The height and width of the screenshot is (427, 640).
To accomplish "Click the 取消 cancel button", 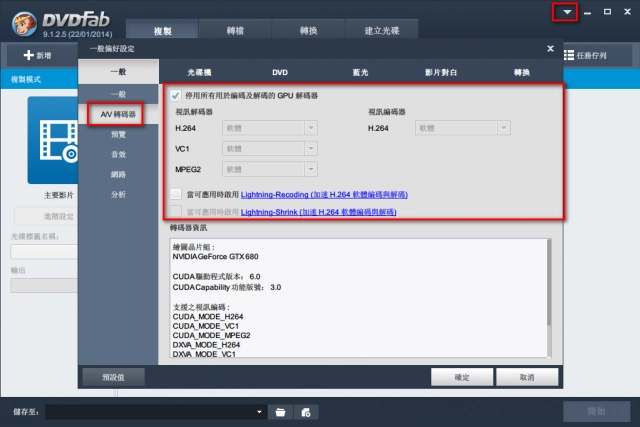I will click(x=527, y=377).
